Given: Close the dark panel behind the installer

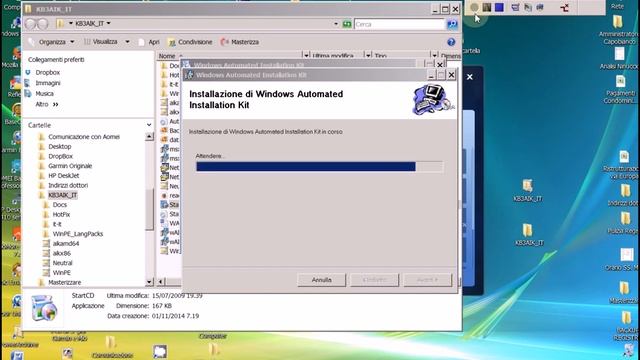Looking at the screenshot, I should pos(470,77).
